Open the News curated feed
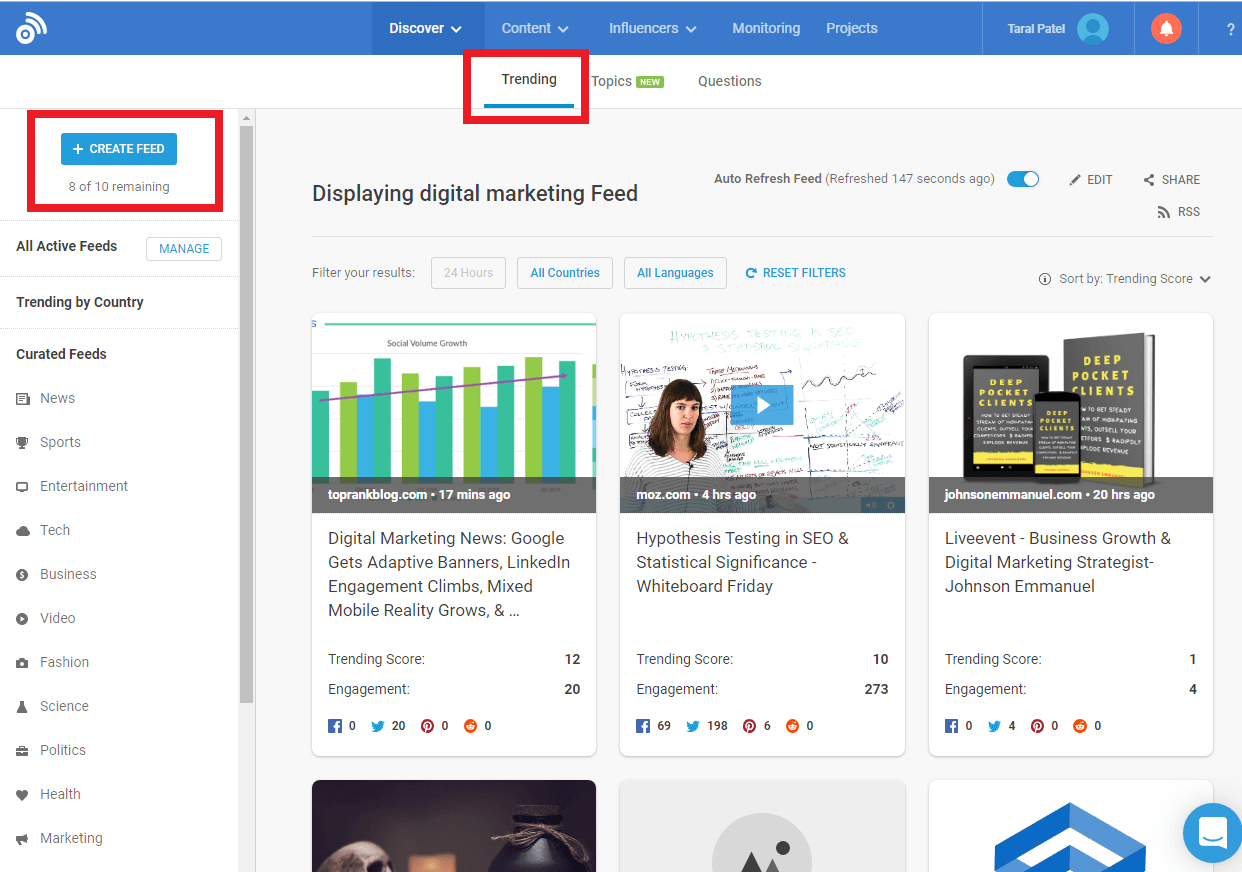This screenshot has height=872, width=1242. click(x=57, y=398)
